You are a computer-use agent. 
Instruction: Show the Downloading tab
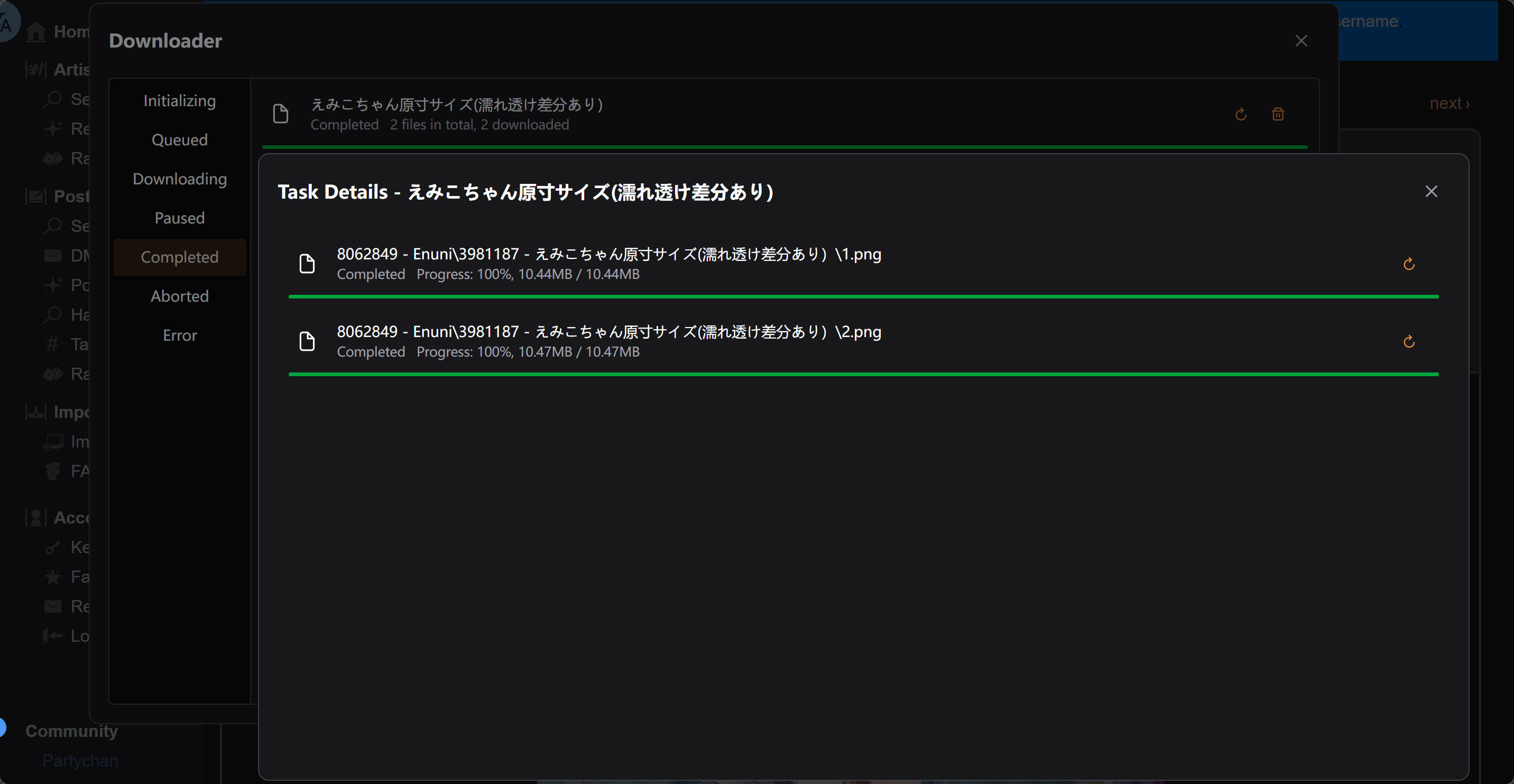click(x=179, y=179)
